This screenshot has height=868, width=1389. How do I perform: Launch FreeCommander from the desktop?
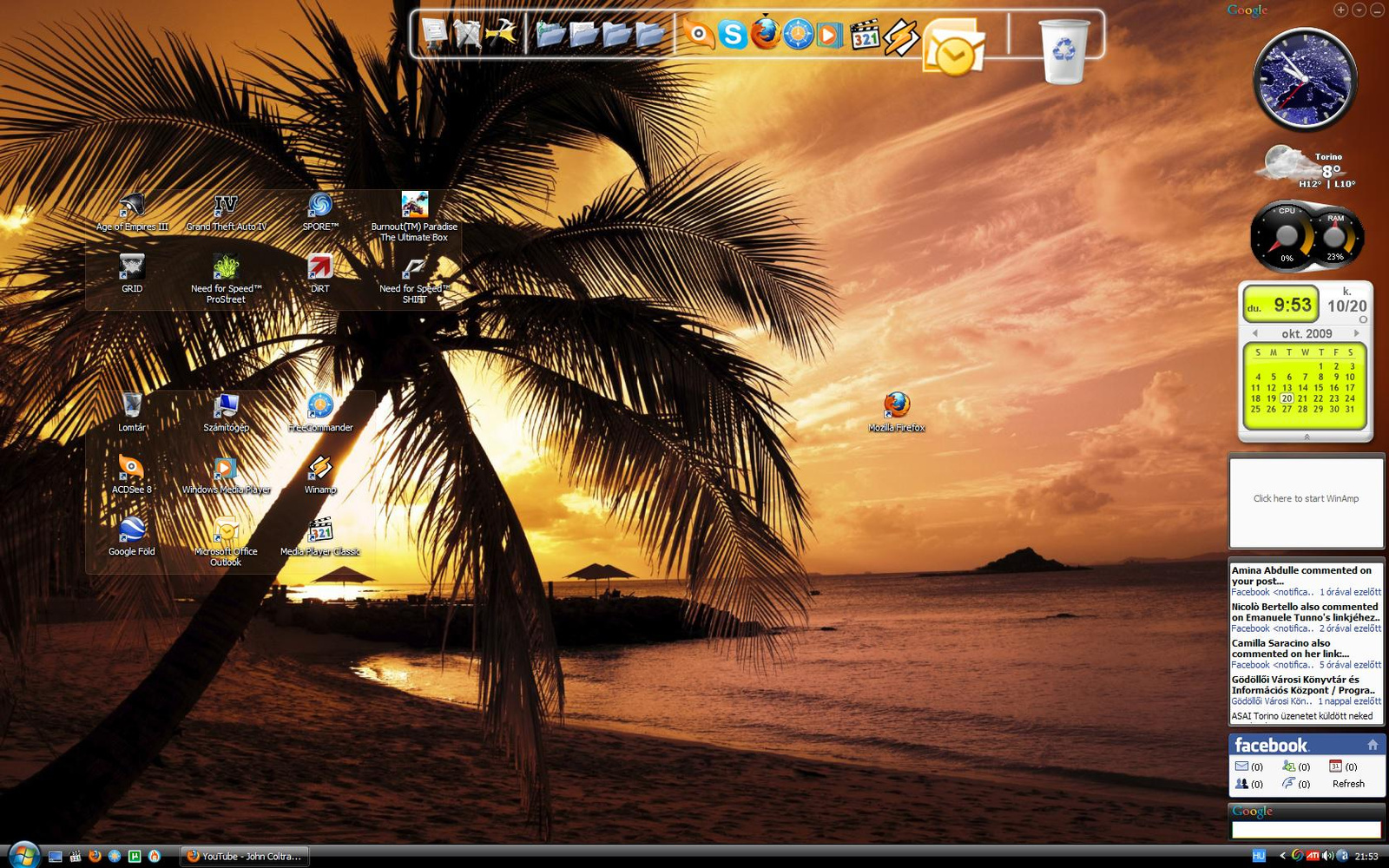pos(320,413)
